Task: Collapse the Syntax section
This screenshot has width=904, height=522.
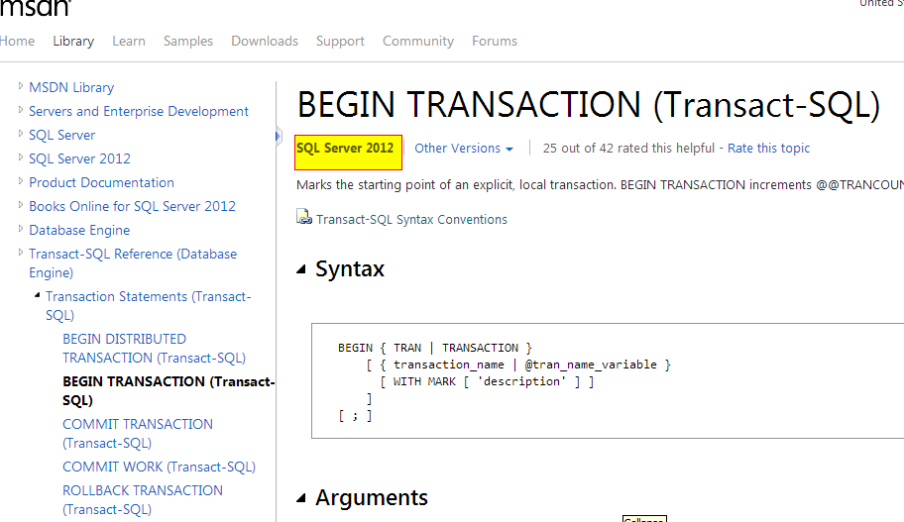Action: tap(301, 269)
